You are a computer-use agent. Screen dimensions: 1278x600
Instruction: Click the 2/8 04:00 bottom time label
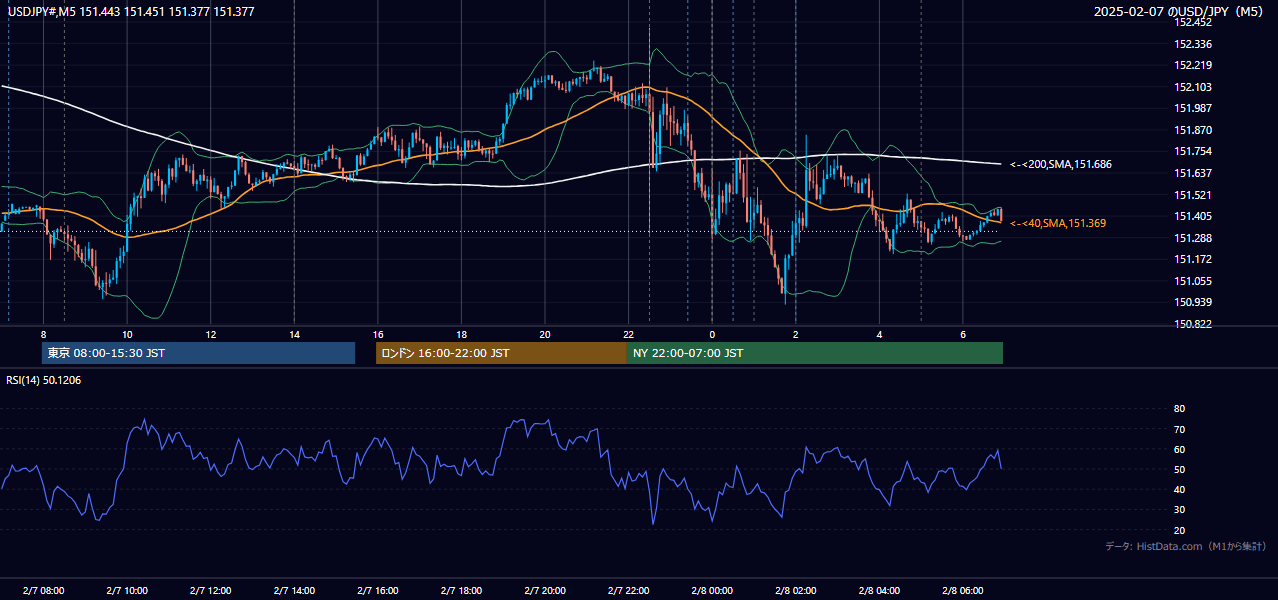879,591
